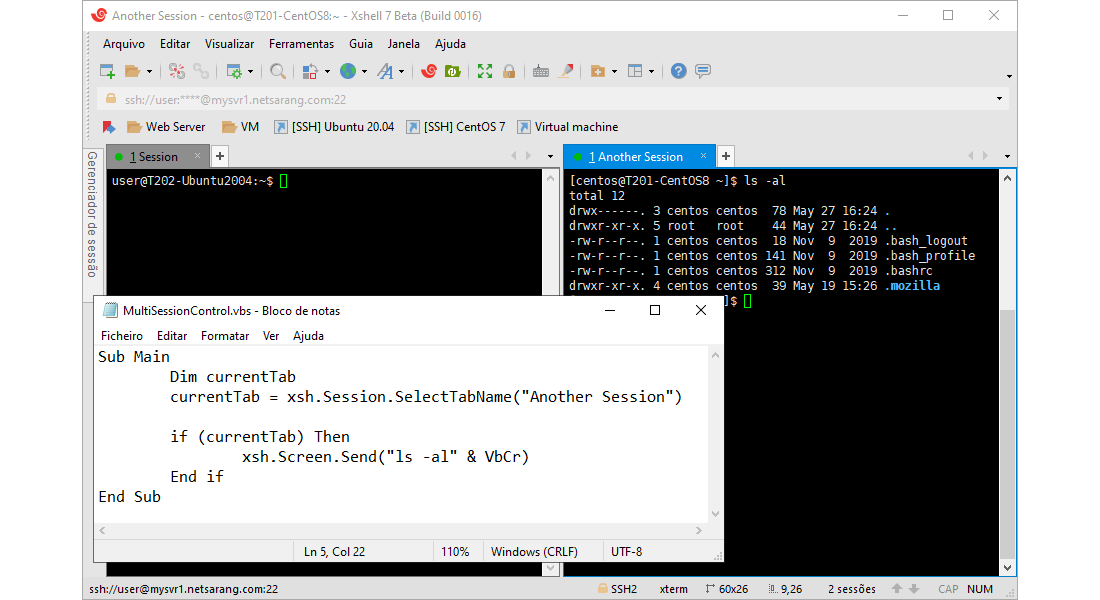Screen dimensions: 1100x600
Task: Open Help with the question mark icon
Action: 678,71
